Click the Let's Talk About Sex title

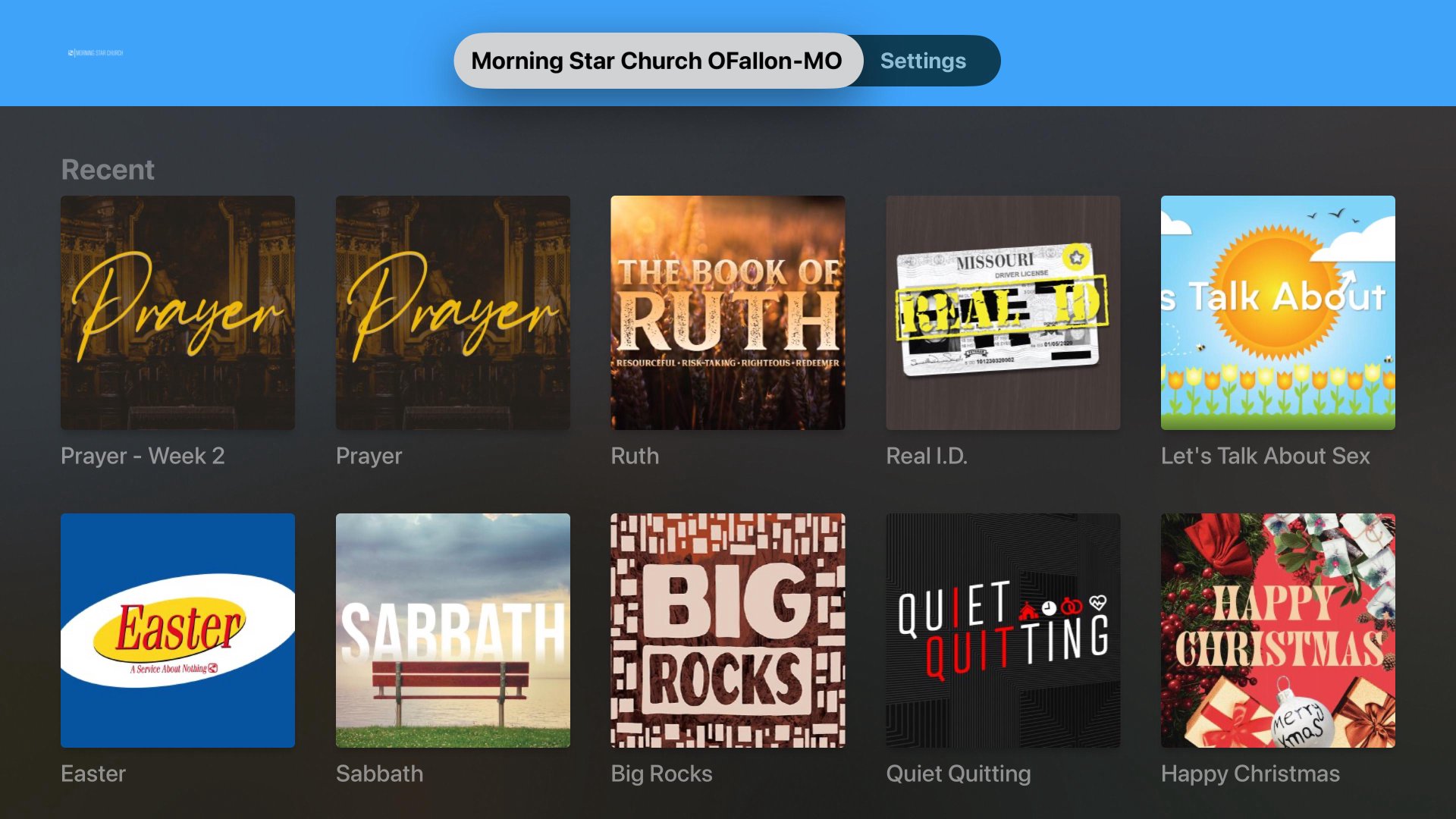click(1266, 456)
